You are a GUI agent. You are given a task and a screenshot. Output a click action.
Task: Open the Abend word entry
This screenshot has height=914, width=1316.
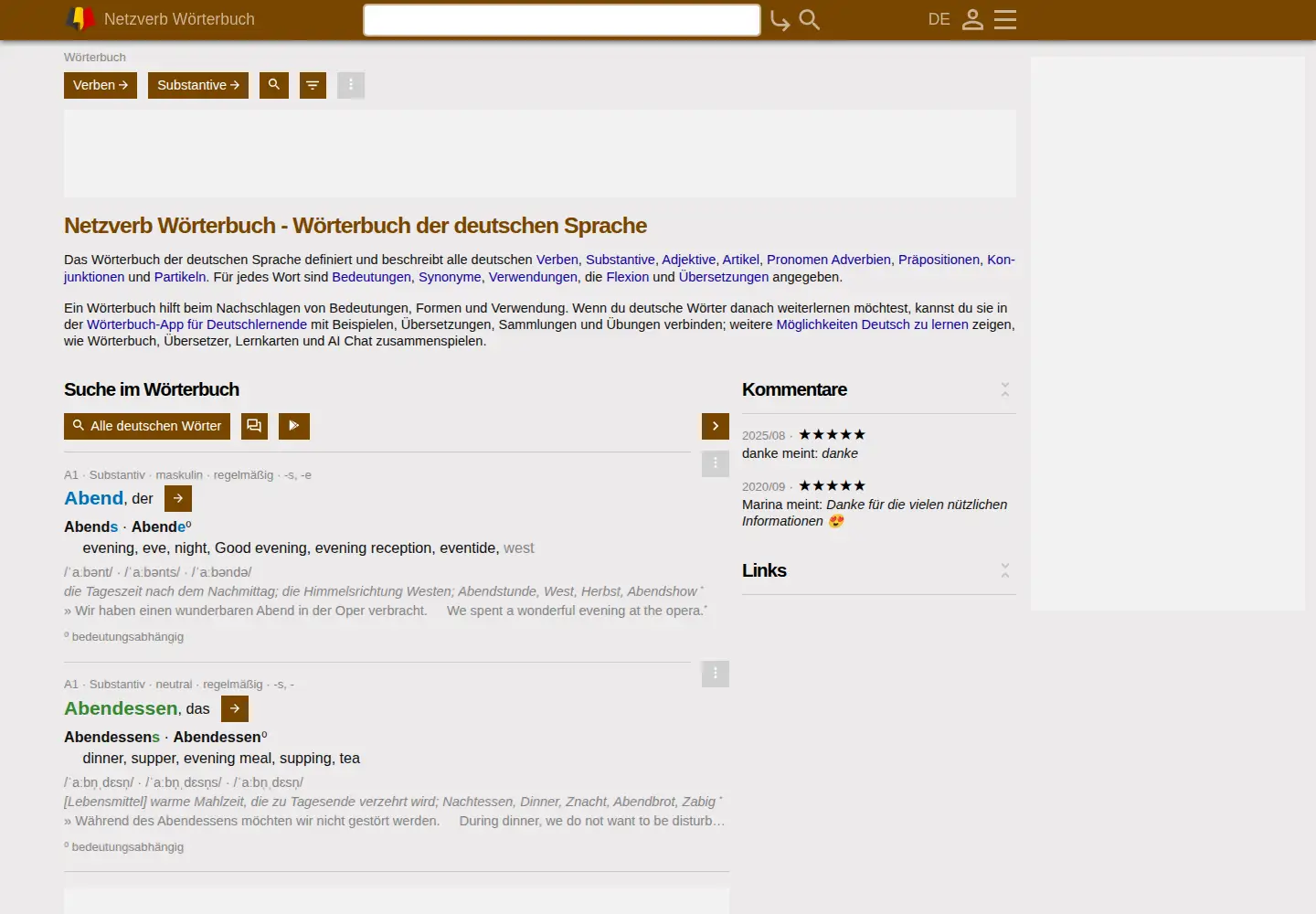(x=93, y=498)
